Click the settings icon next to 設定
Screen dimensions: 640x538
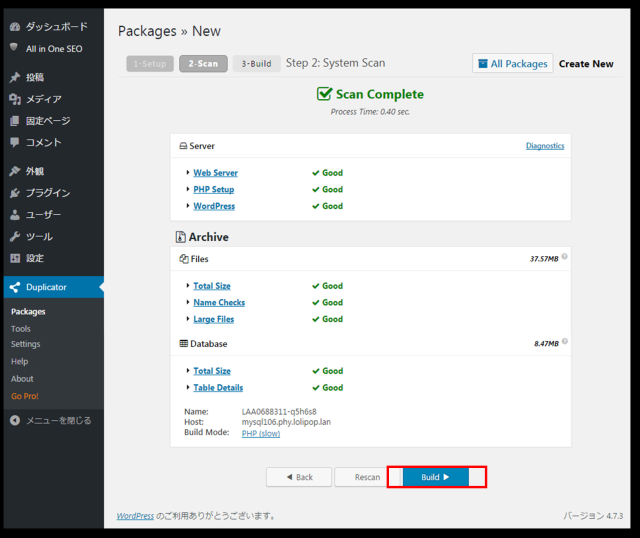[15, 258]
